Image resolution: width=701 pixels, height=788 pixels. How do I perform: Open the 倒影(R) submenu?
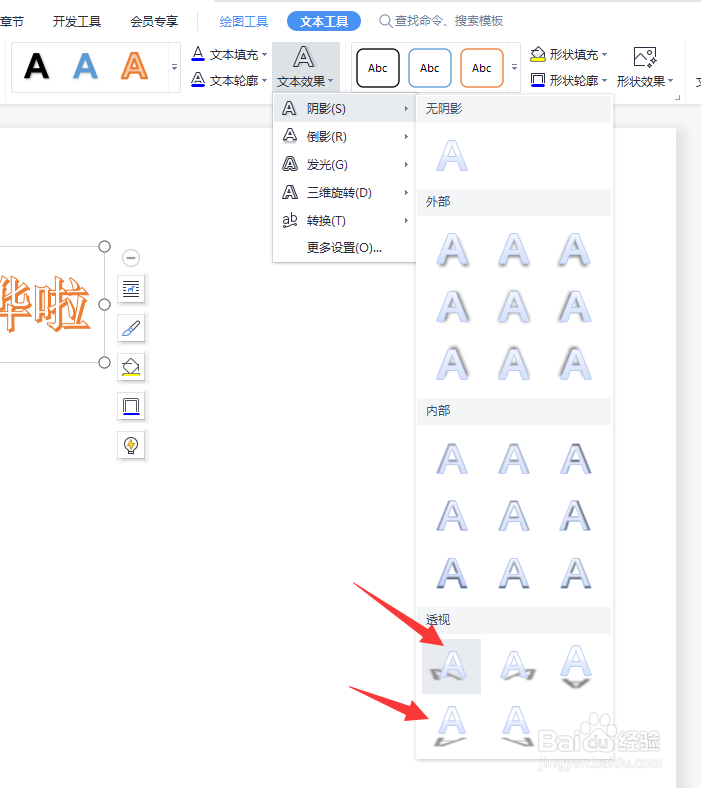345,136
